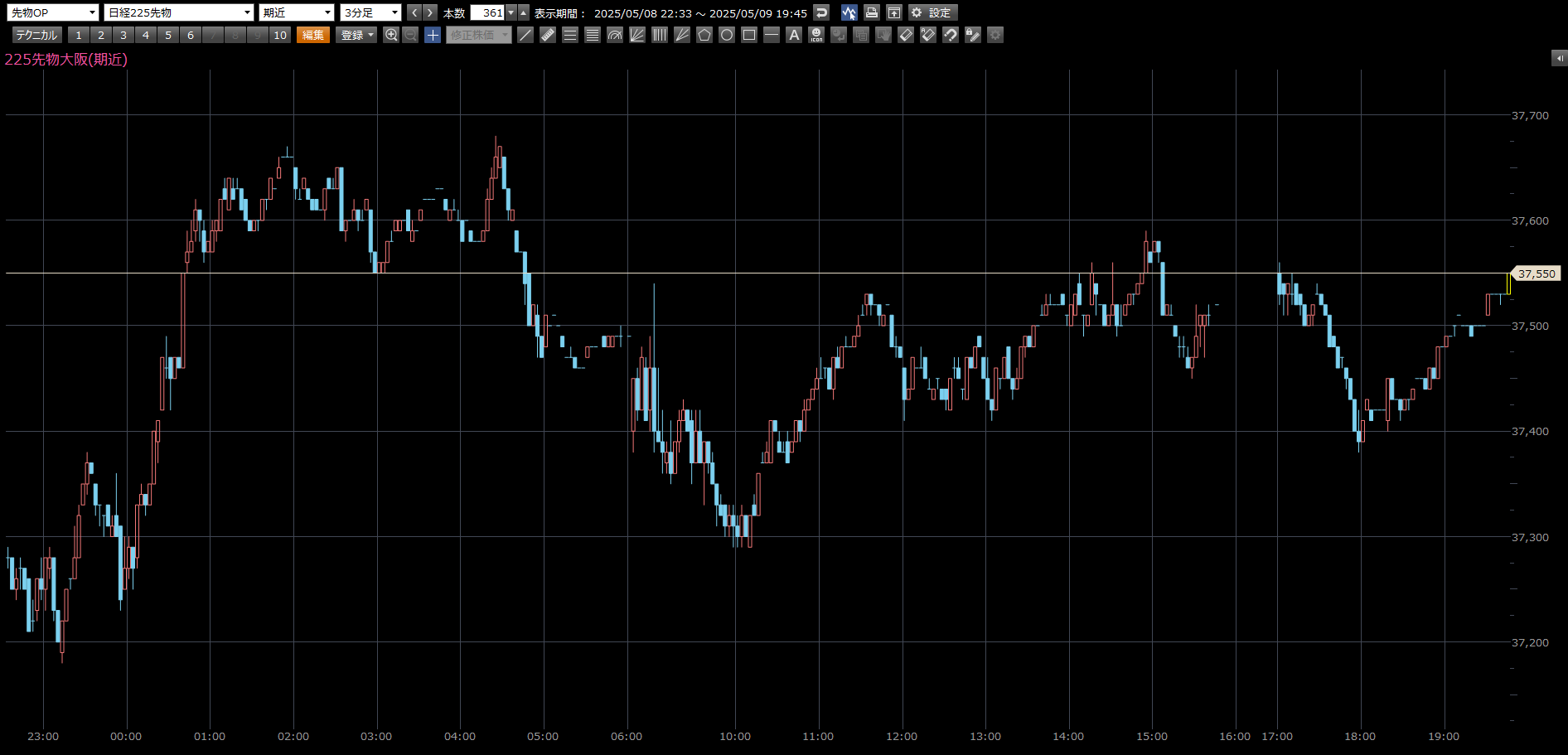Select the trend line drawing tool

tap(525, 35)
